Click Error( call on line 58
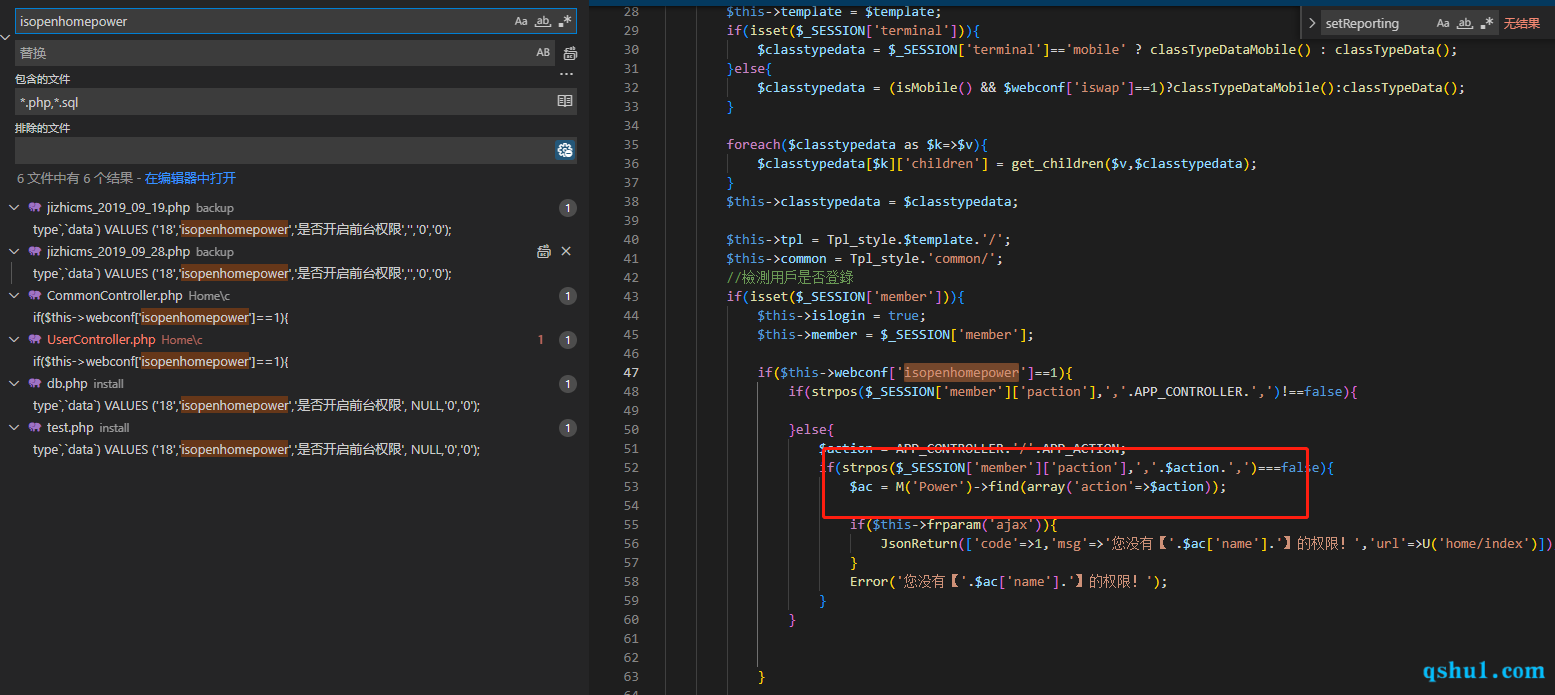The height and width of the screenshot is (695, 1555). (872, 581)
